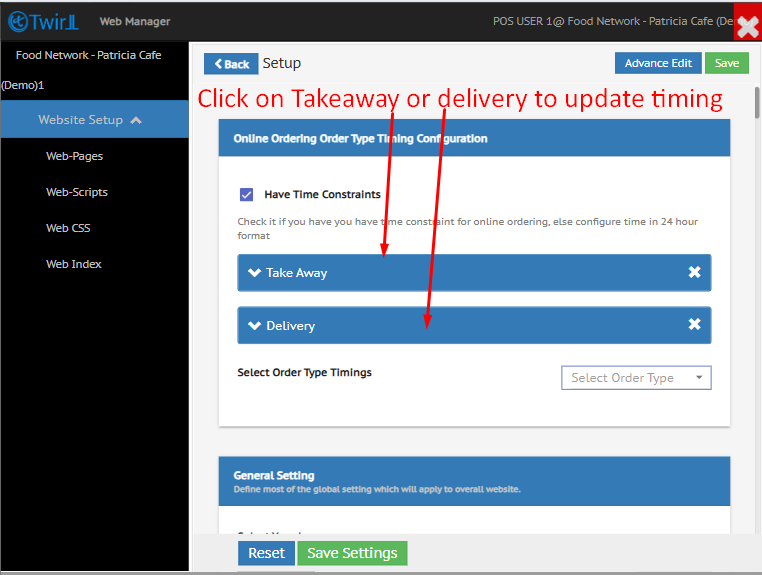762x575 pixels.
Task: Remove the Take Away timing with X icon
Action: pyautogui.click(x=694, y=272)
